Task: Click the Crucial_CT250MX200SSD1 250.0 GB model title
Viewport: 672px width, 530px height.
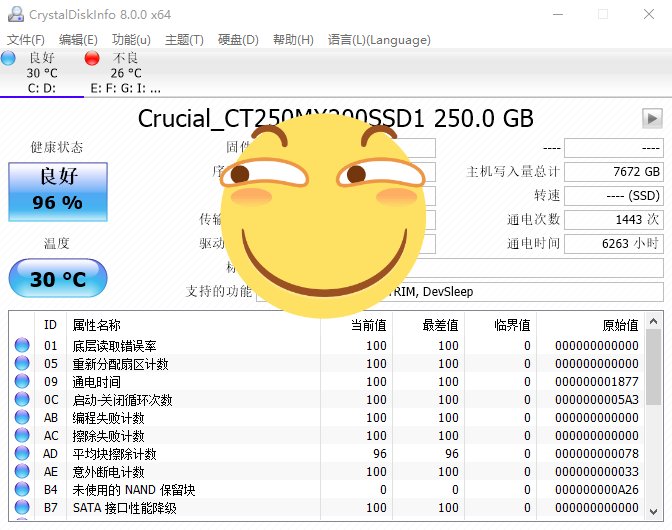Action: tap(336, 118)
